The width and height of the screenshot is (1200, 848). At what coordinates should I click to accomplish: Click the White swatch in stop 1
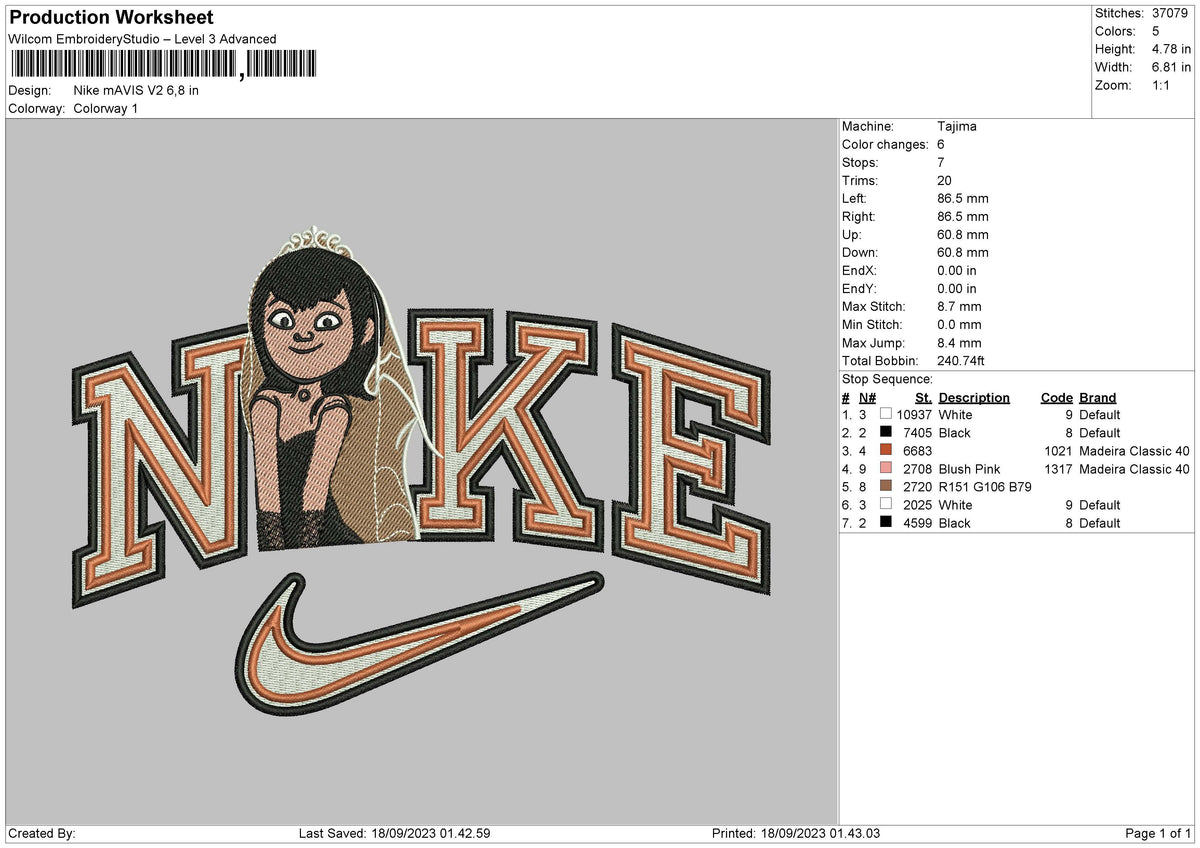885,415
